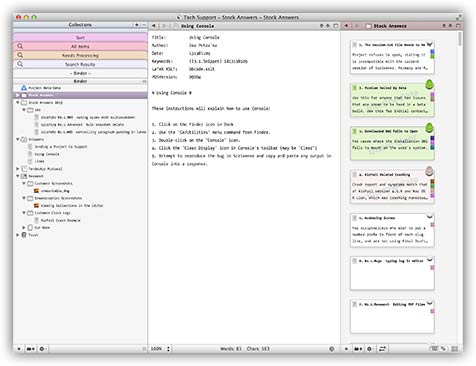Toggle the split view in Stock Answers header
The height and width of the screenshot is (366, 476).
pyautogui.click(x=458, y=26)
